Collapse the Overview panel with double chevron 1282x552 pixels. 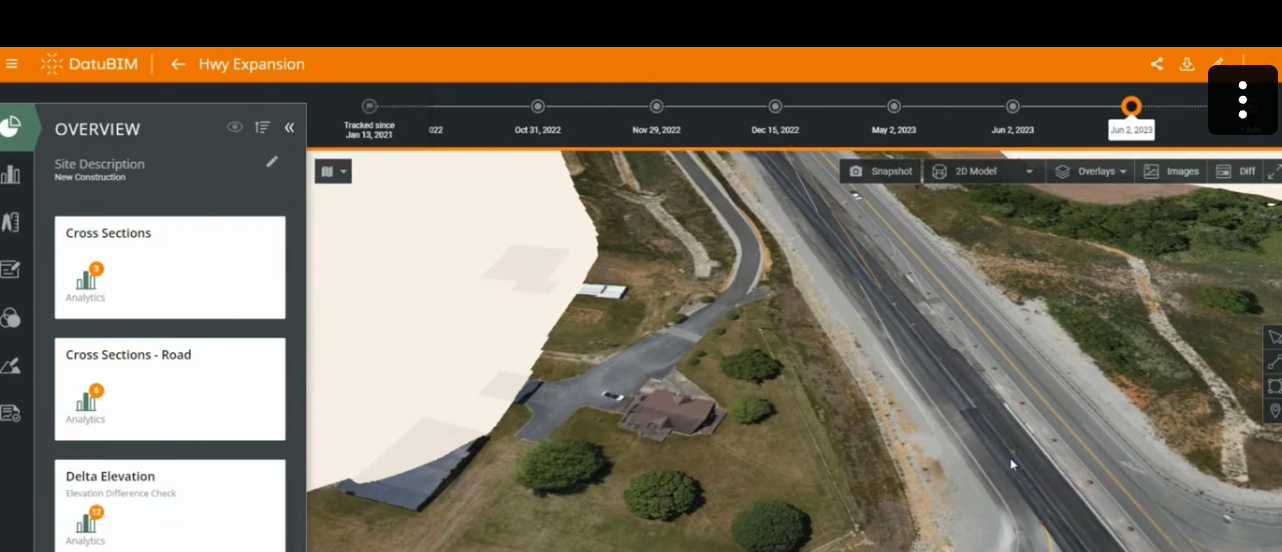(x=289, y=127)
